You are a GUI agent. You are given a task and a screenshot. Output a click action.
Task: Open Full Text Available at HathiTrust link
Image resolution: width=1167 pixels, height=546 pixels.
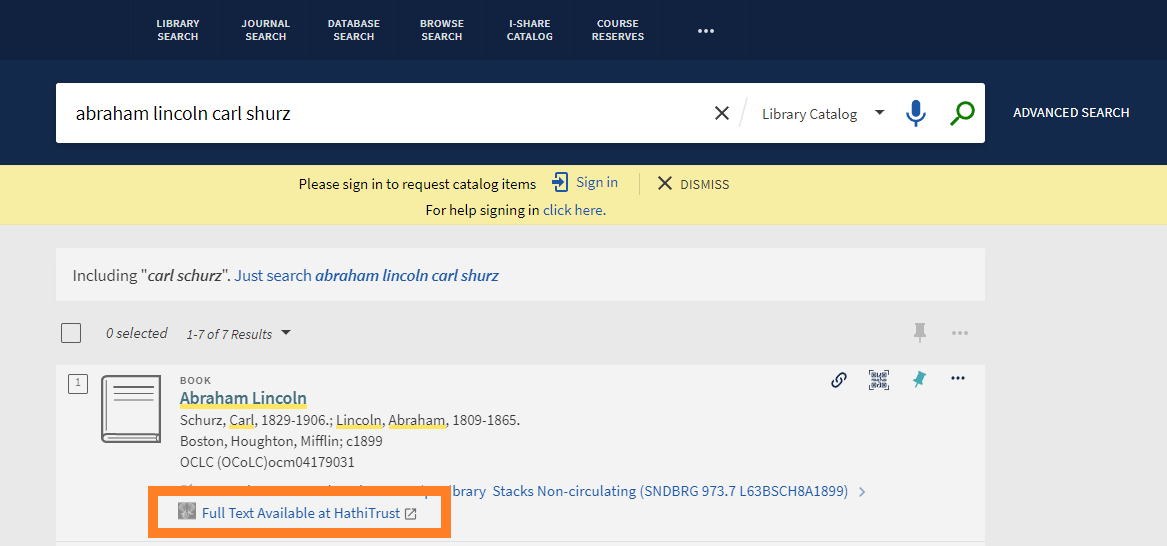click(x=300, y=513)
